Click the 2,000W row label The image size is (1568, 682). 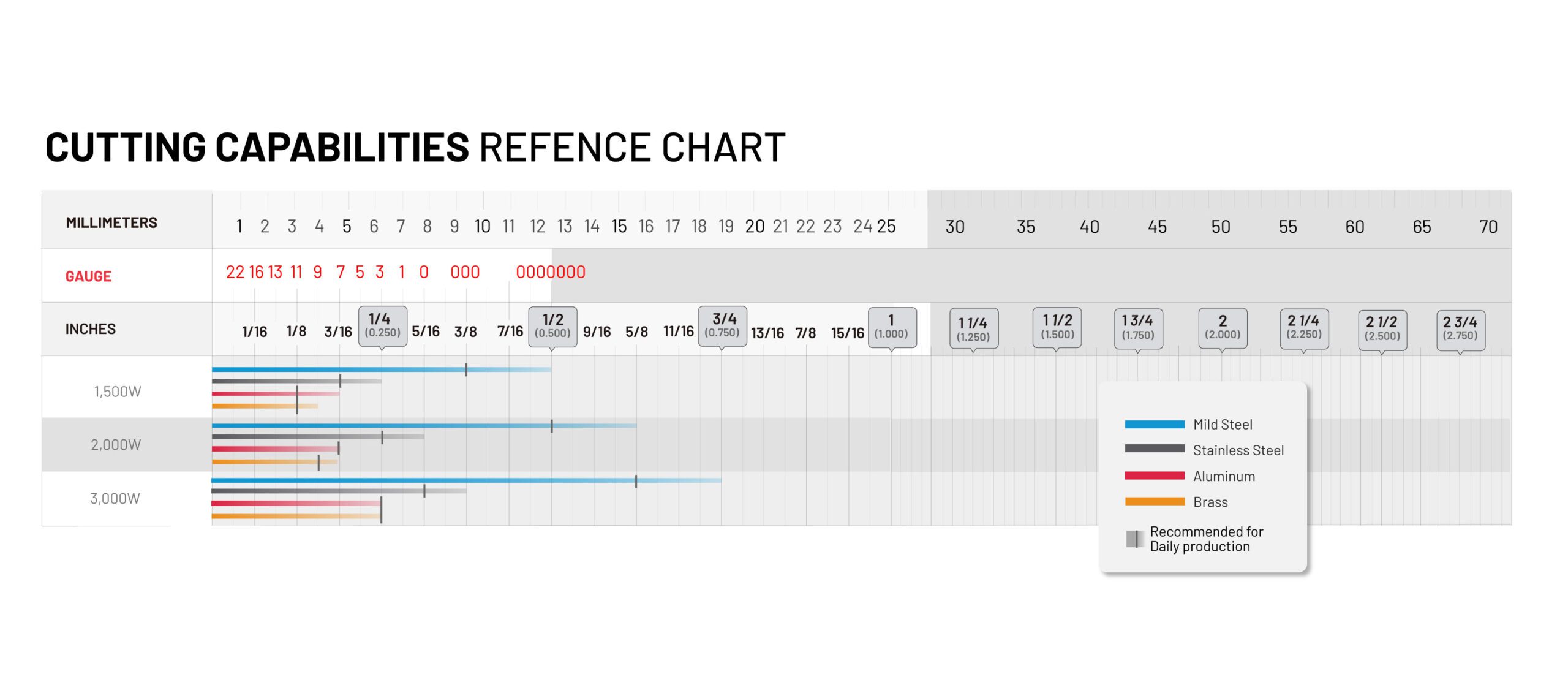[x=116, y=445]
